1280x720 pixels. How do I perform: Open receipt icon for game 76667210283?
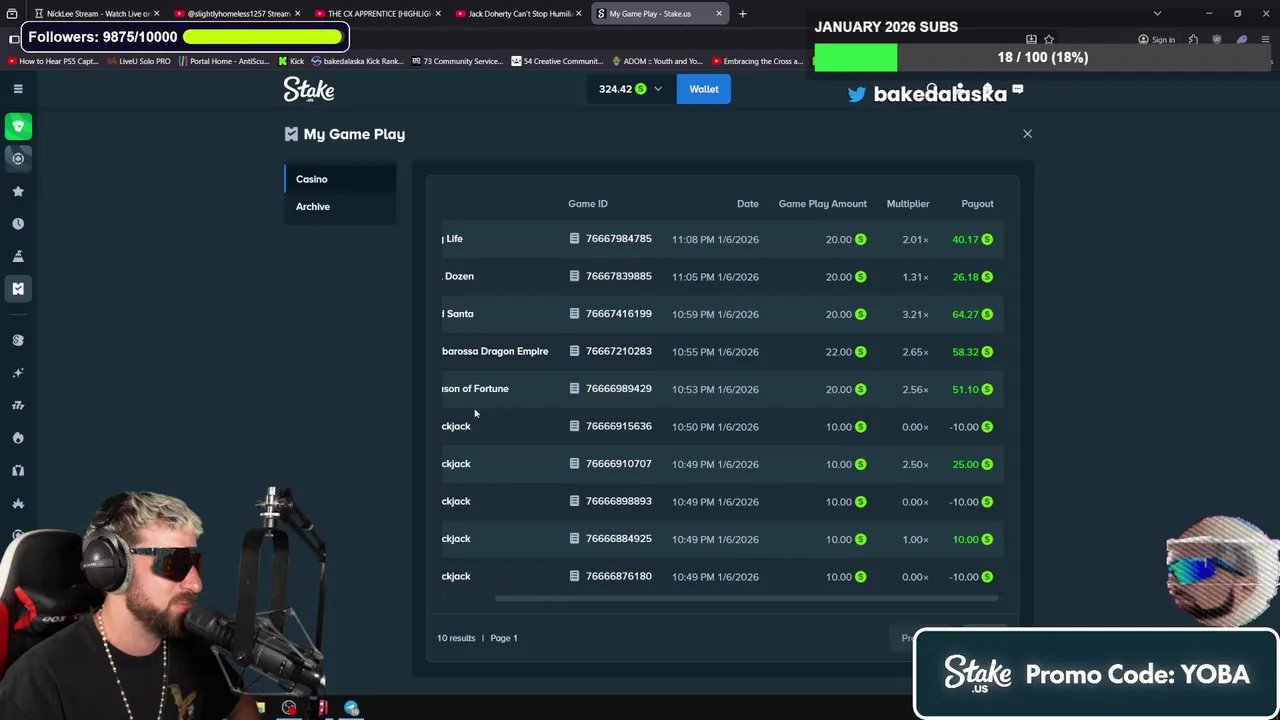(x=574, y=351)
